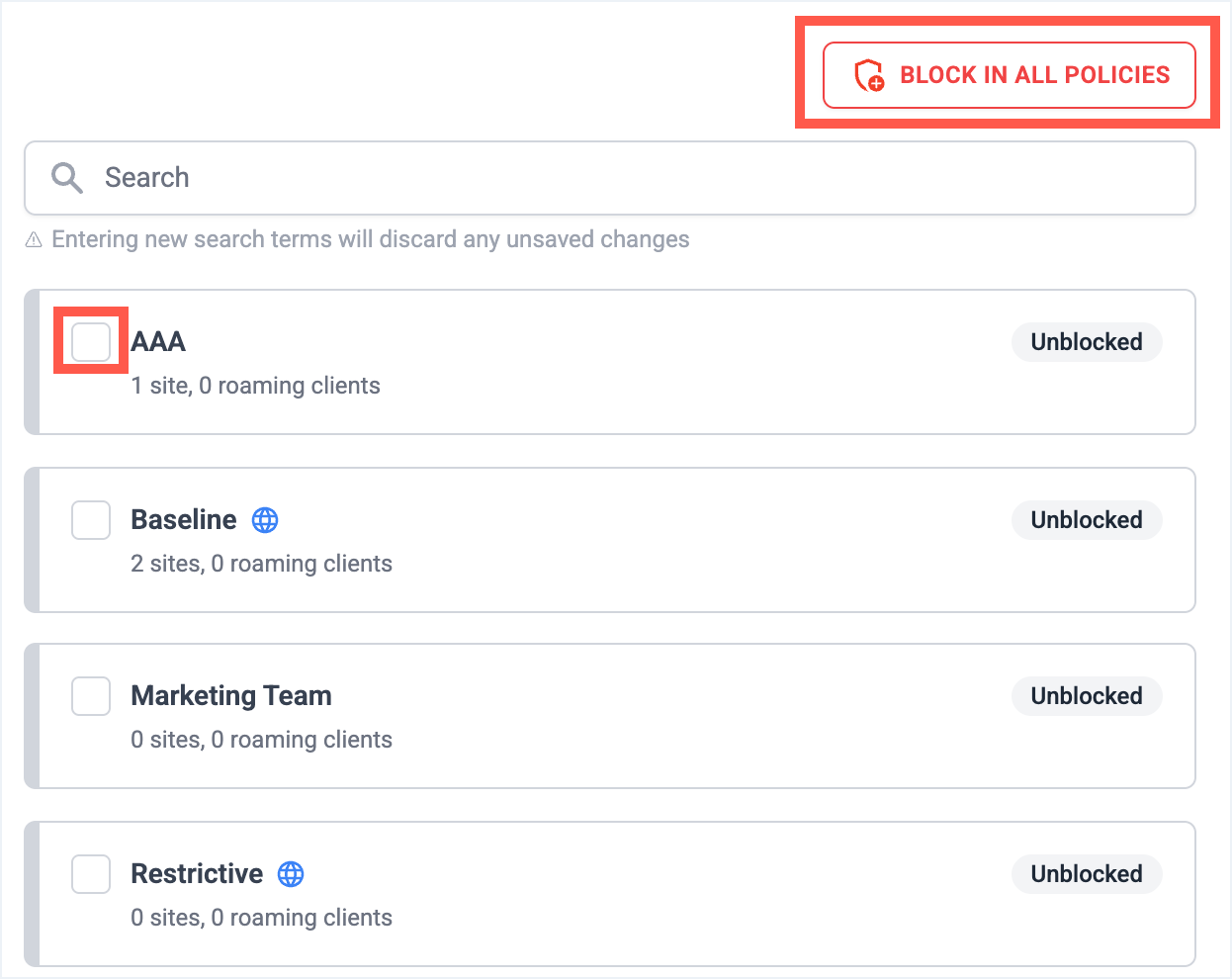Check the AAA policy checkbox
Viewport: 1232px width, 979px height.
tap(91, 342)
